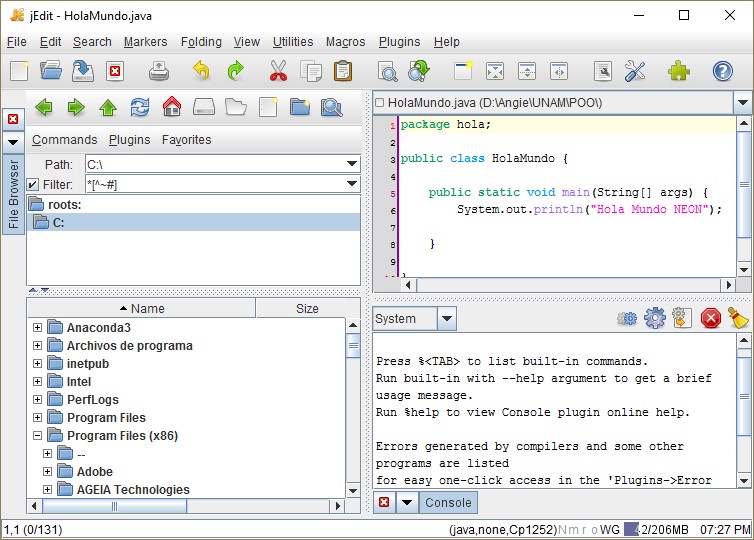Go back in file browser
The height and width of the screenshot is (540, 754).
pyautogui.click(x=44, y=107)
